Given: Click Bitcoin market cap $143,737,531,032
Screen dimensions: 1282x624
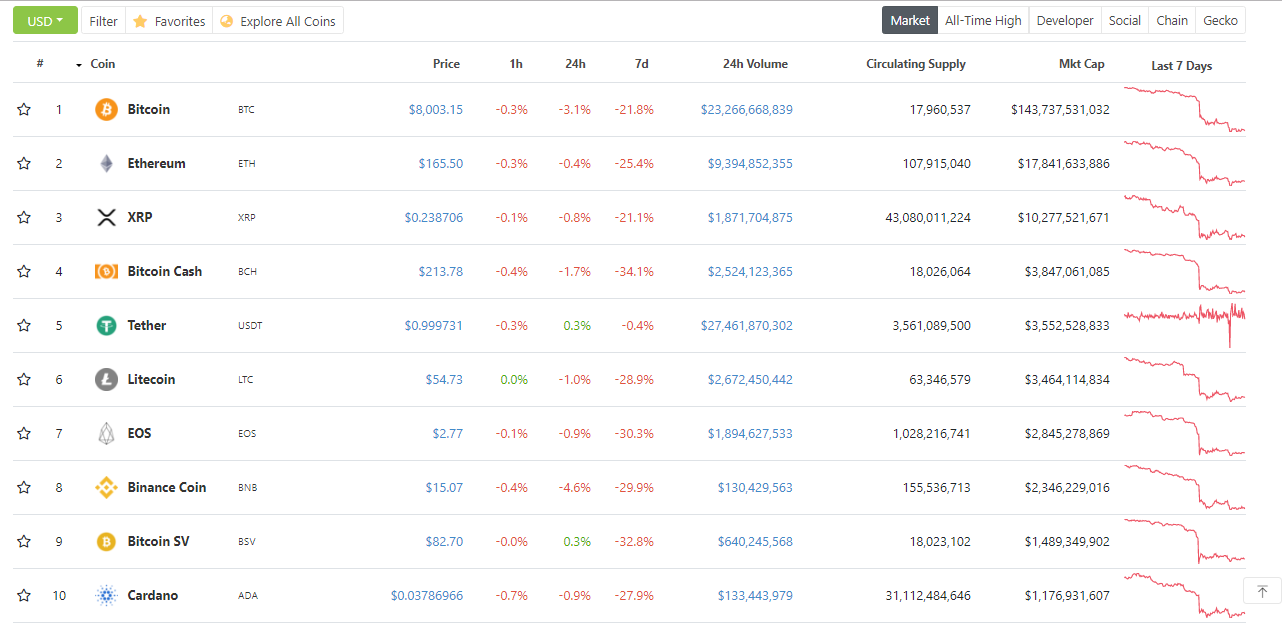Looking at the screenshot, I should click(x=1060, y=110).
